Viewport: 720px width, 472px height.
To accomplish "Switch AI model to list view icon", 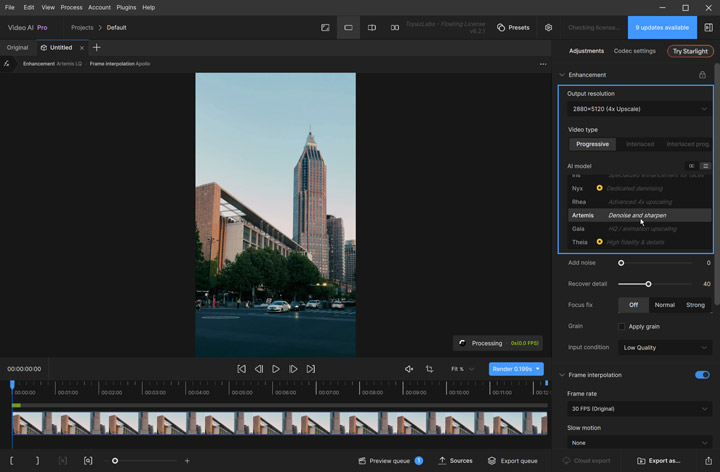I will (705, 166).
